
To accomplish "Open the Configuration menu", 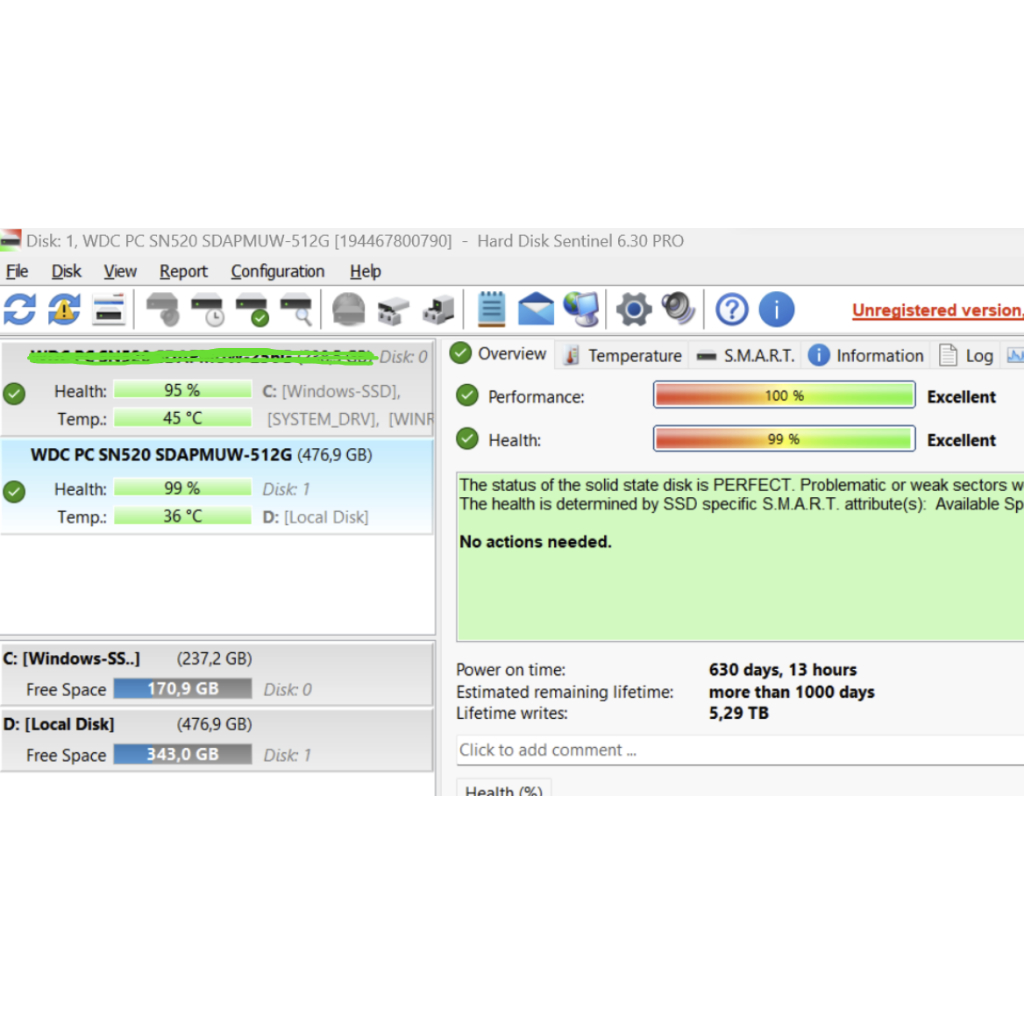I will pyautogui.click(x=277, y=271).
